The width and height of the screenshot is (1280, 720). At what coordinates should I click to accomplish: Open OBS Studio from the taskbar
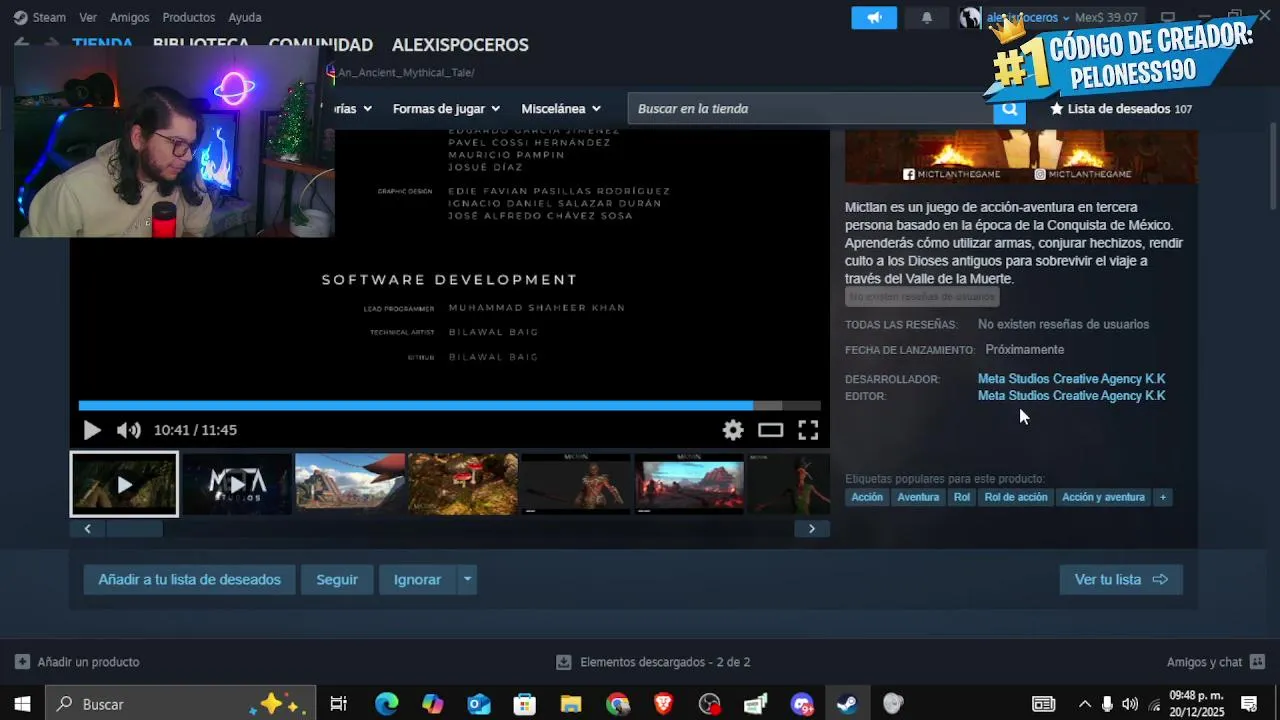tap(710, 704)
